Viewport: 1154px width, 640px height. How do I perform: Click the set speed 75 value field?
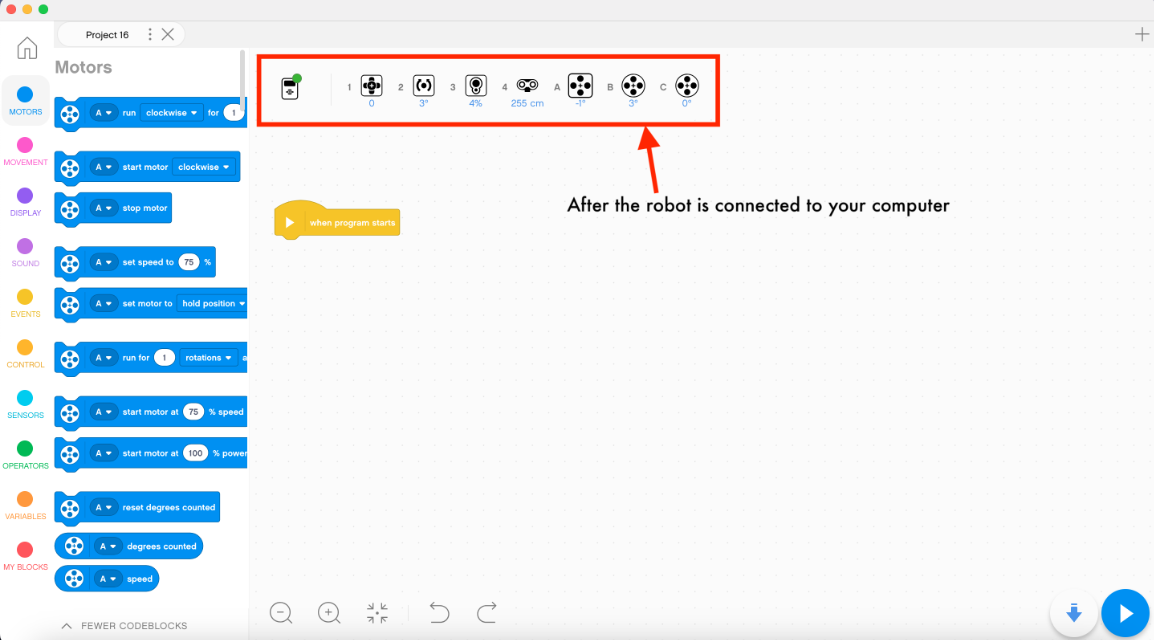coord(189,262)
